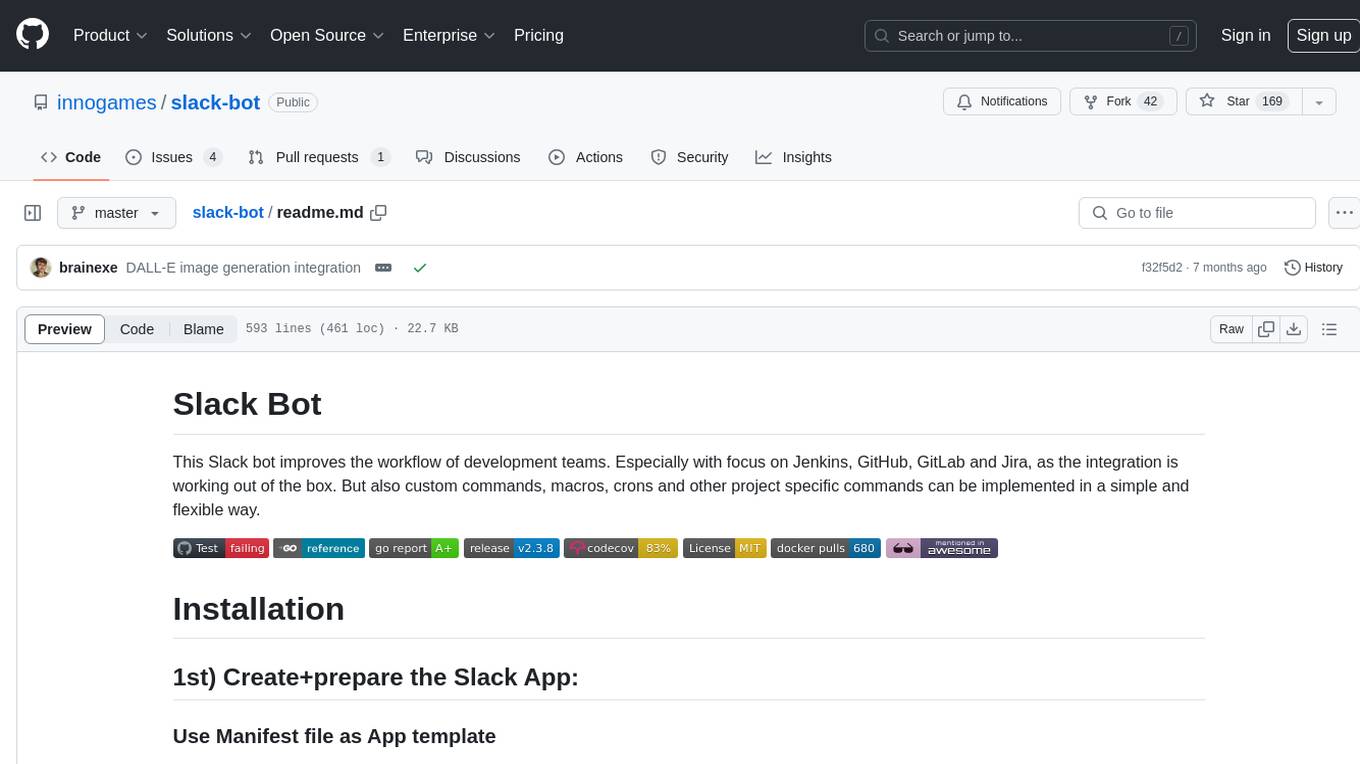Click slack-bot breadcrumb link
Image resolution: width=1360 pixels, height=764 pixels.
228,213
